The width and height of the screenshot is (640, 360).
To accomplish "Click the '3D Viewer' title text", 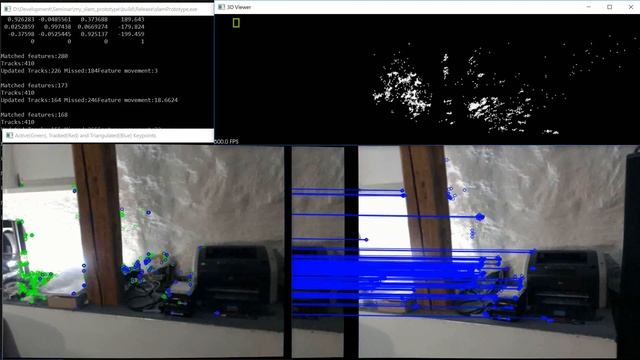I will tap(239, 7).
